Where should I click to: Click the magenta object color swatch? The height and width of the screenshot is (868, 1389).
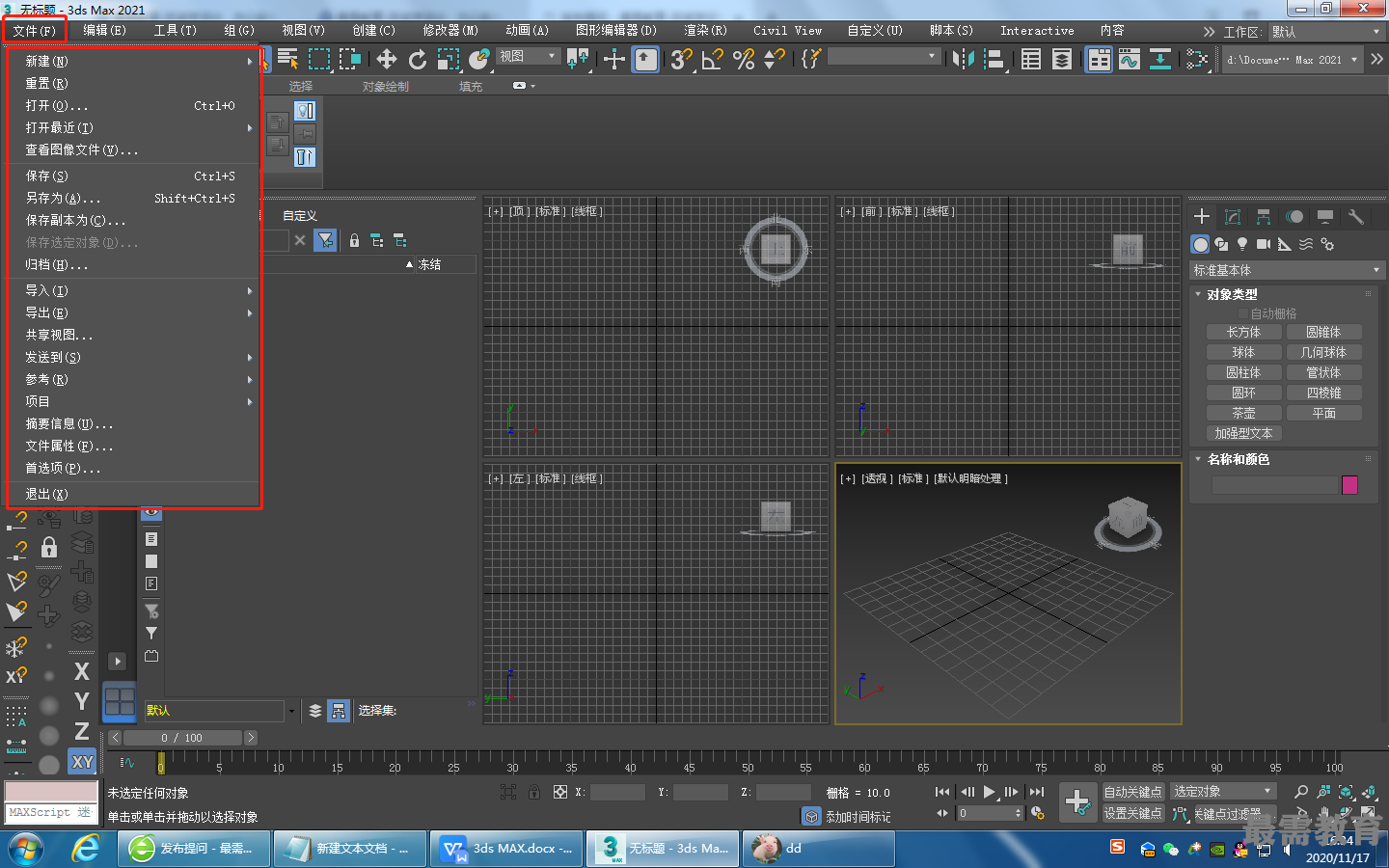point(1349,485)
